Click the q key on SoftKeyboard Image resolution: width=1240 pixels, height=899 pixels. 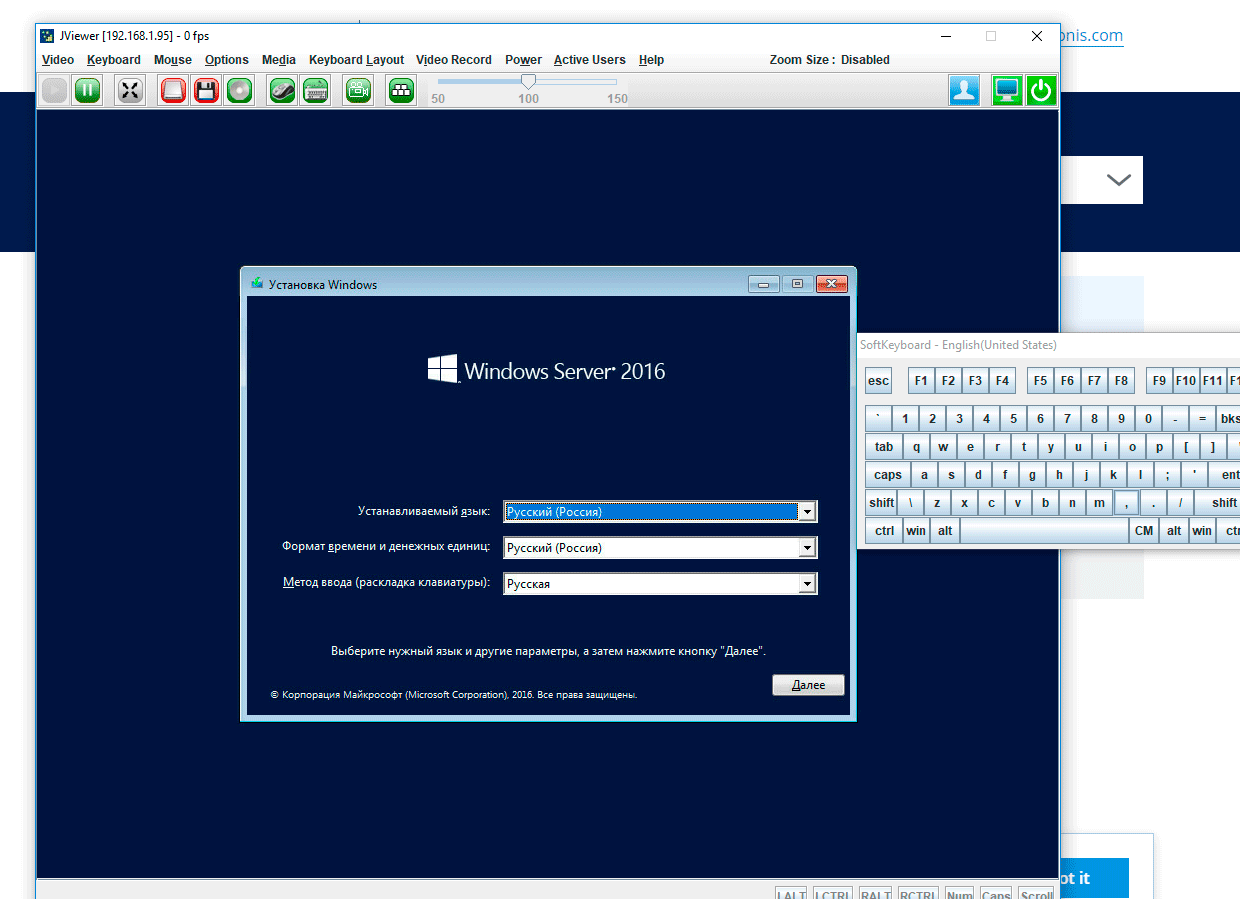click(x=916, y=447)
